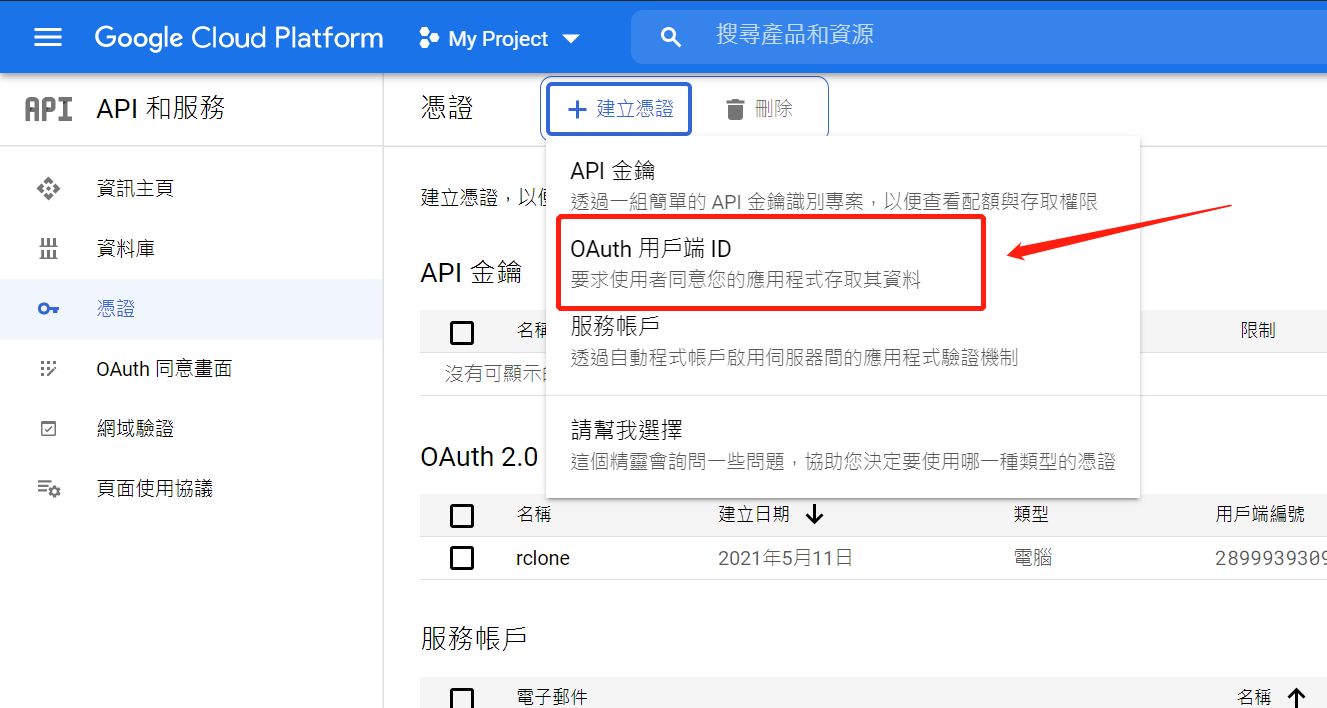Click the project hexagon icon beside My Project
This screenshot has width=1327, height=708.
coord(429,39)
